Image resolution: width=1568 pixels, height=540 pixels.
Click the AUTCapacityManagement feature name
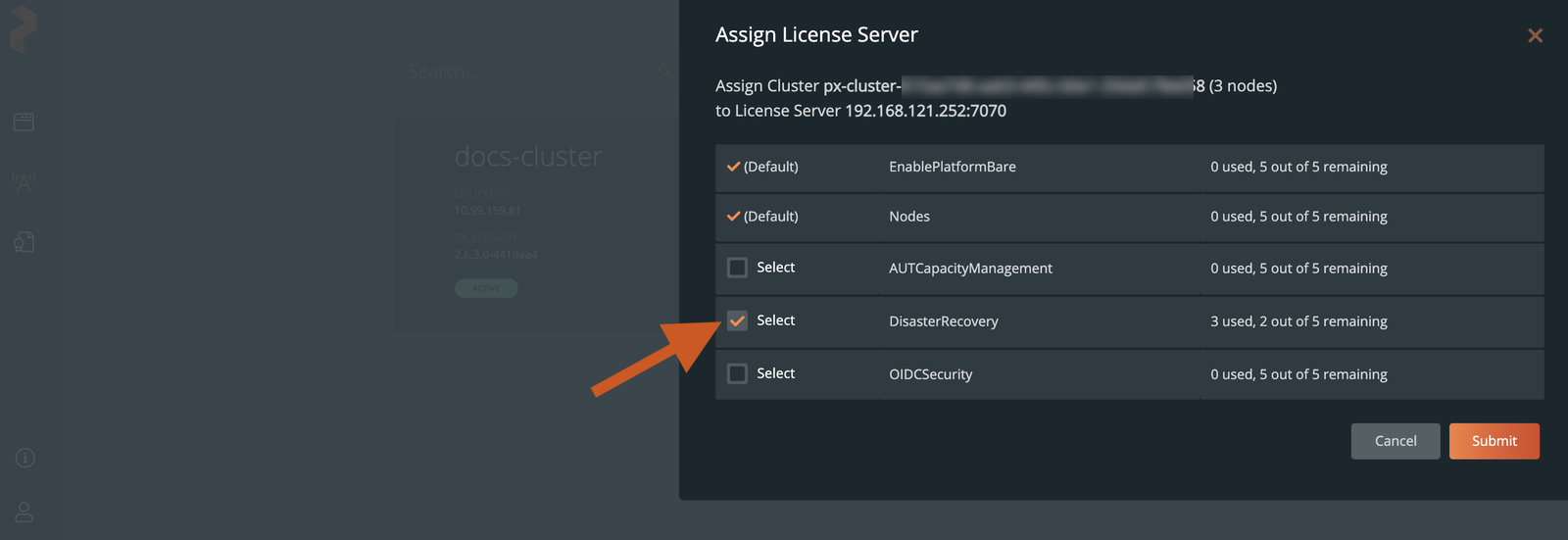coord(970,269)
